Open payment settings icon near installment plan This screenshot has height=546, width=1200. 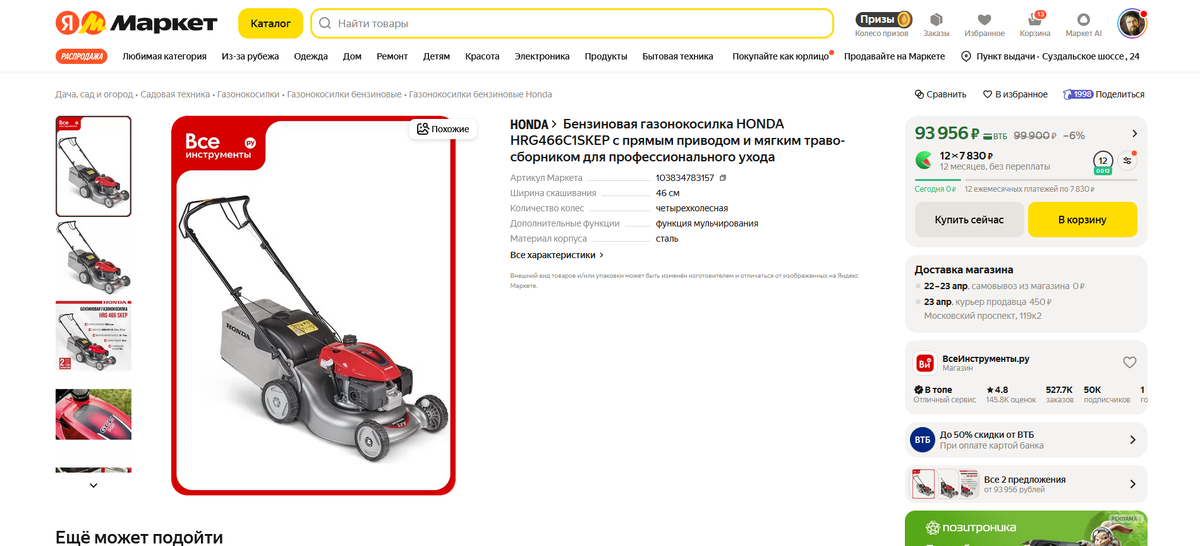pos(1128,160)
